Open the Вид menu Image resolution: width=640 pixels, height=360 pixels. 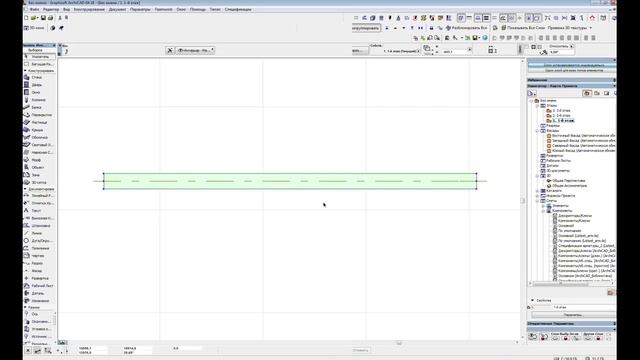pyautogui.click(x=66, y=9)
